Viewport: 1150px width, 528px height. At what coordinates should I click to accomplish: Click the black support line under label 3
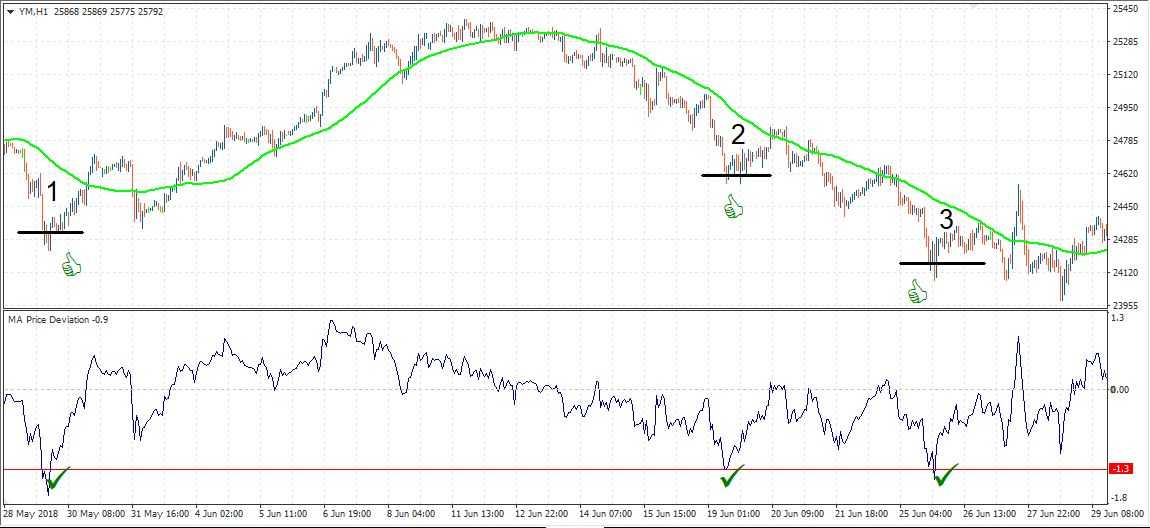coord(942,263)
